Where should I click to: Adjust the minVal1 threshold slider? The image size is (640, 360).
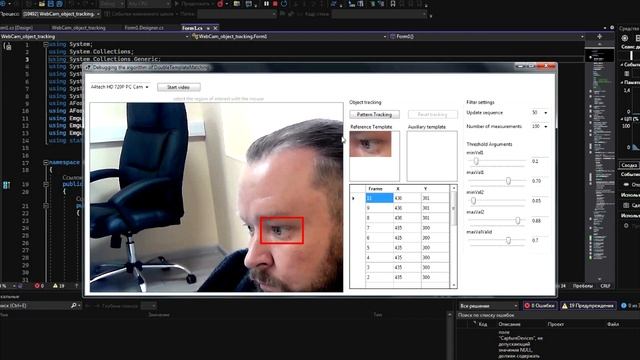point(476,161)
